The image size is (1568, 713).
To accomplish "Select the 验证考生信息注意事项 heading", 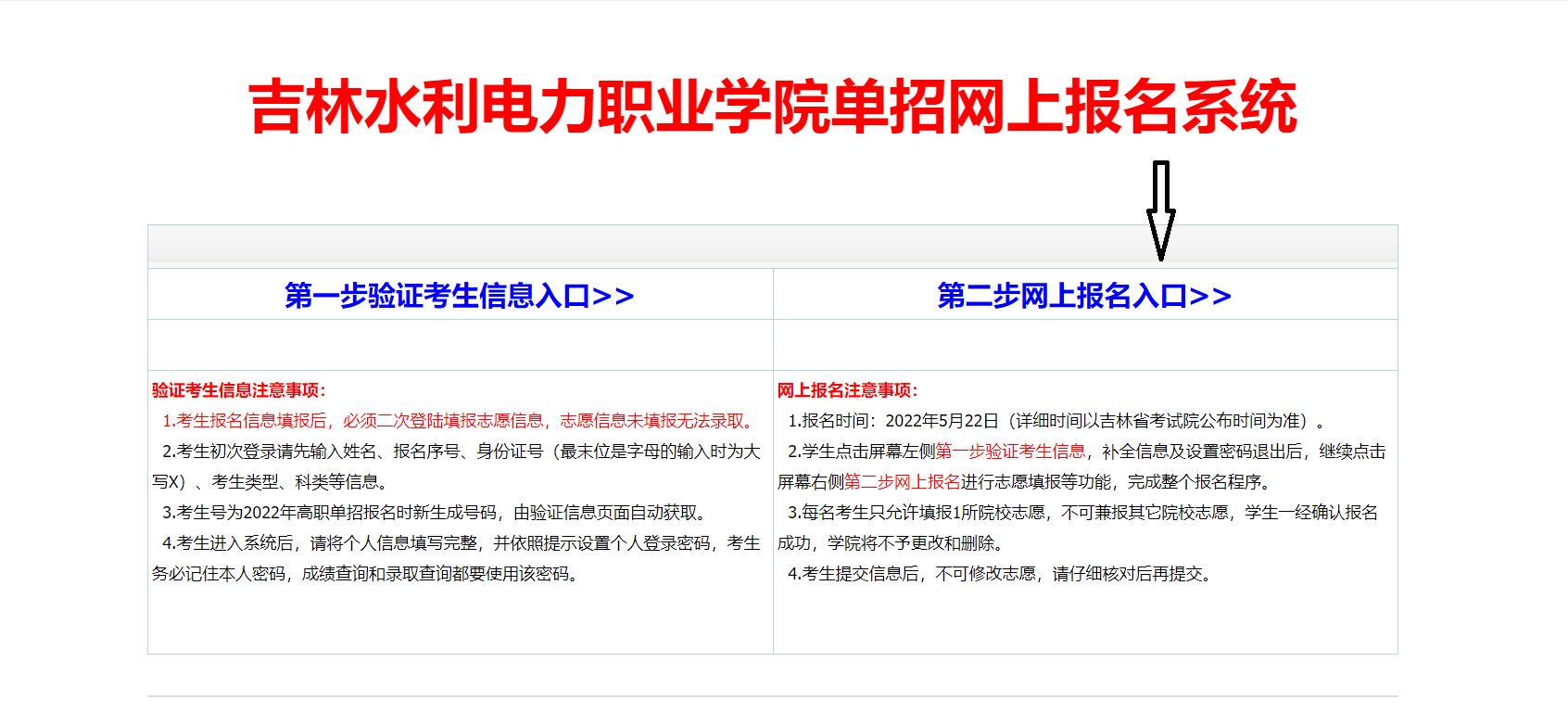I will tap(239, 390).
